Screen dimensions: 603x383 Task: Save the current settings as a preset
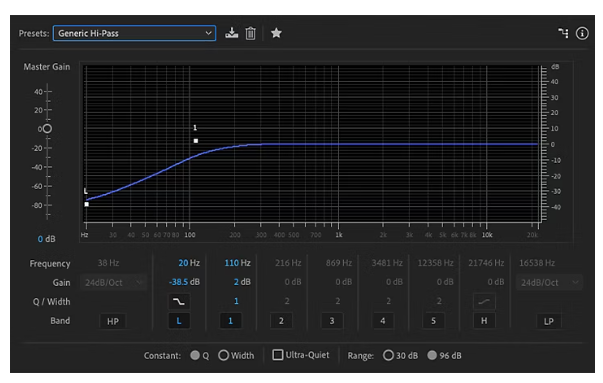pyautogui.click(x=232, y=33)
